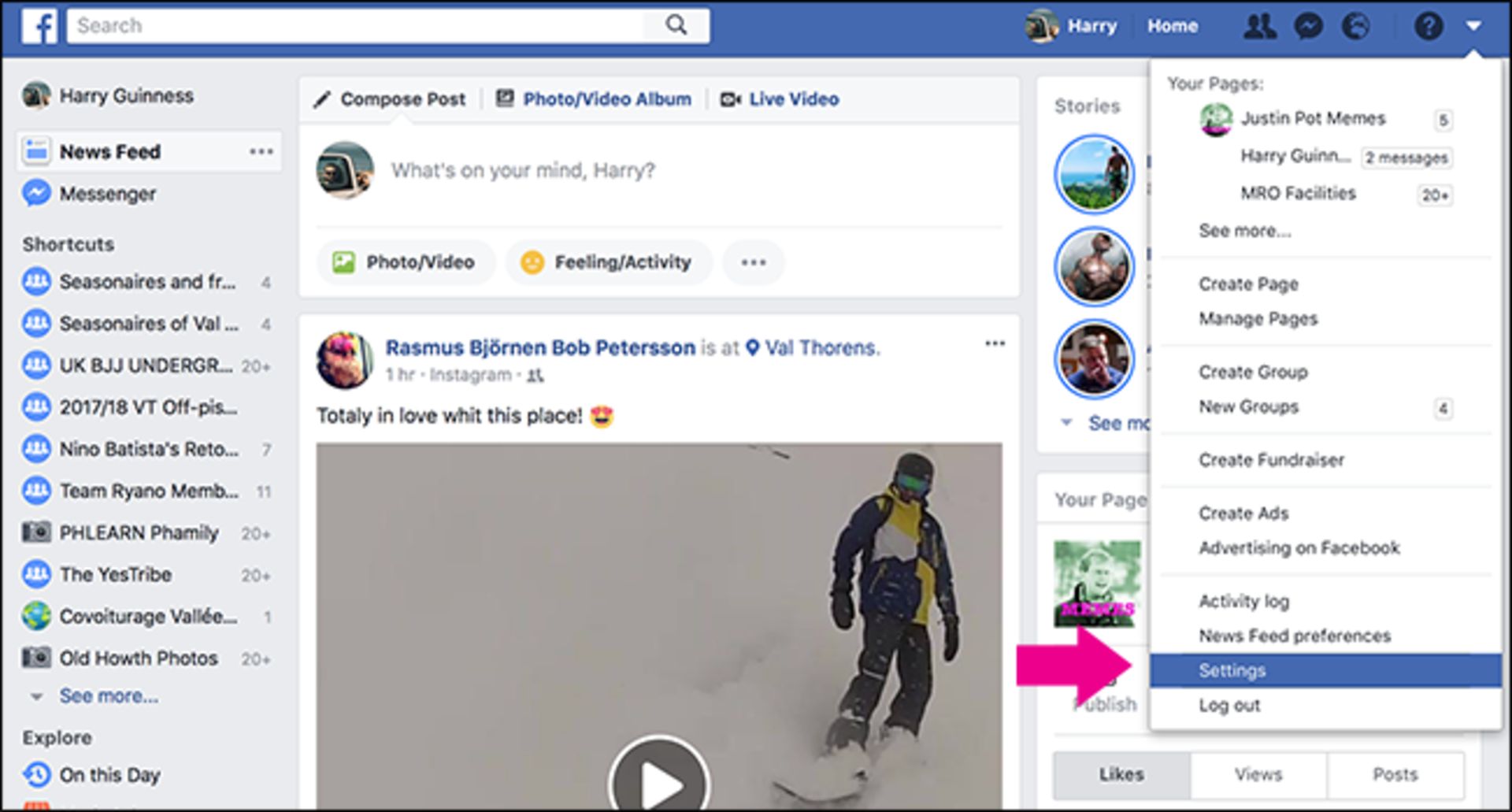Switch to the Views tab
Image resolution: width=1512 pixels, height=812 pixels.
(x=1258, y=775)
